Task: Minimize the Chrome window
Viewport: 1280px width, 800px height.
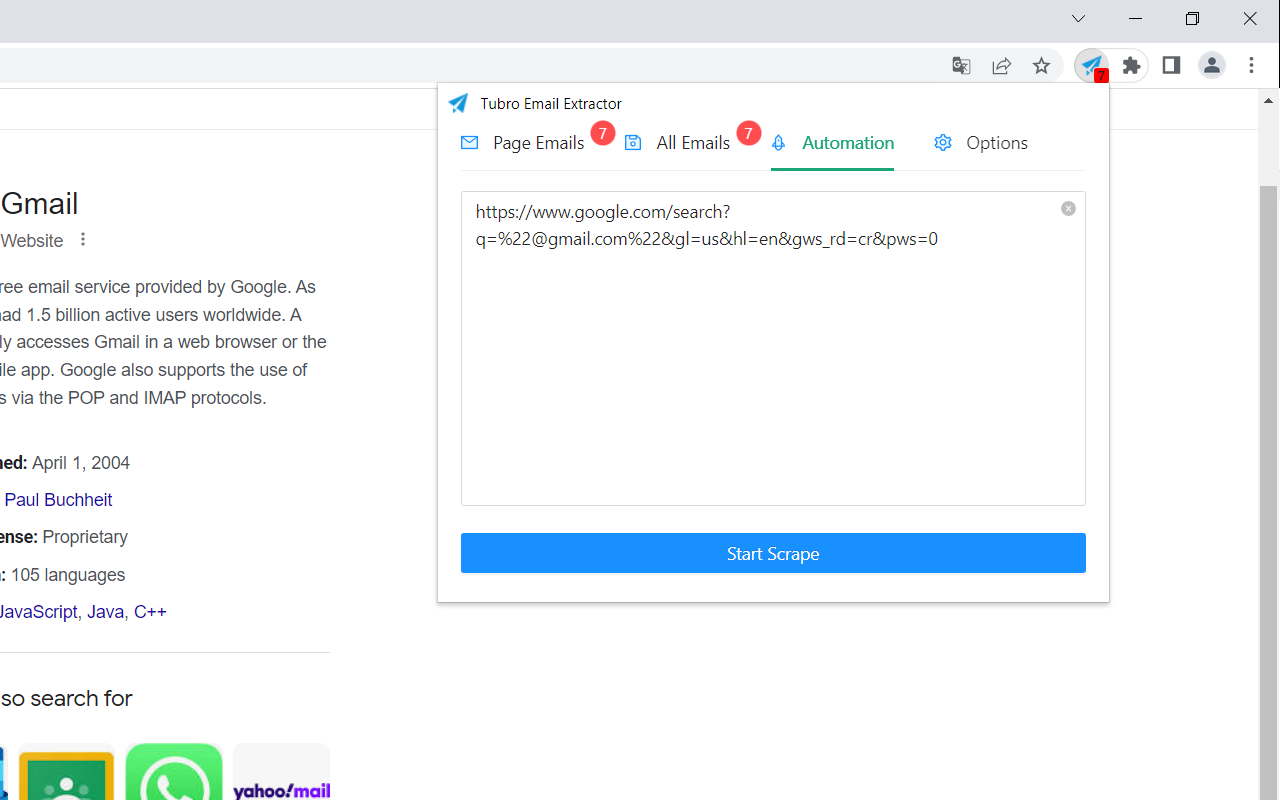Action: coord(1136,19)
